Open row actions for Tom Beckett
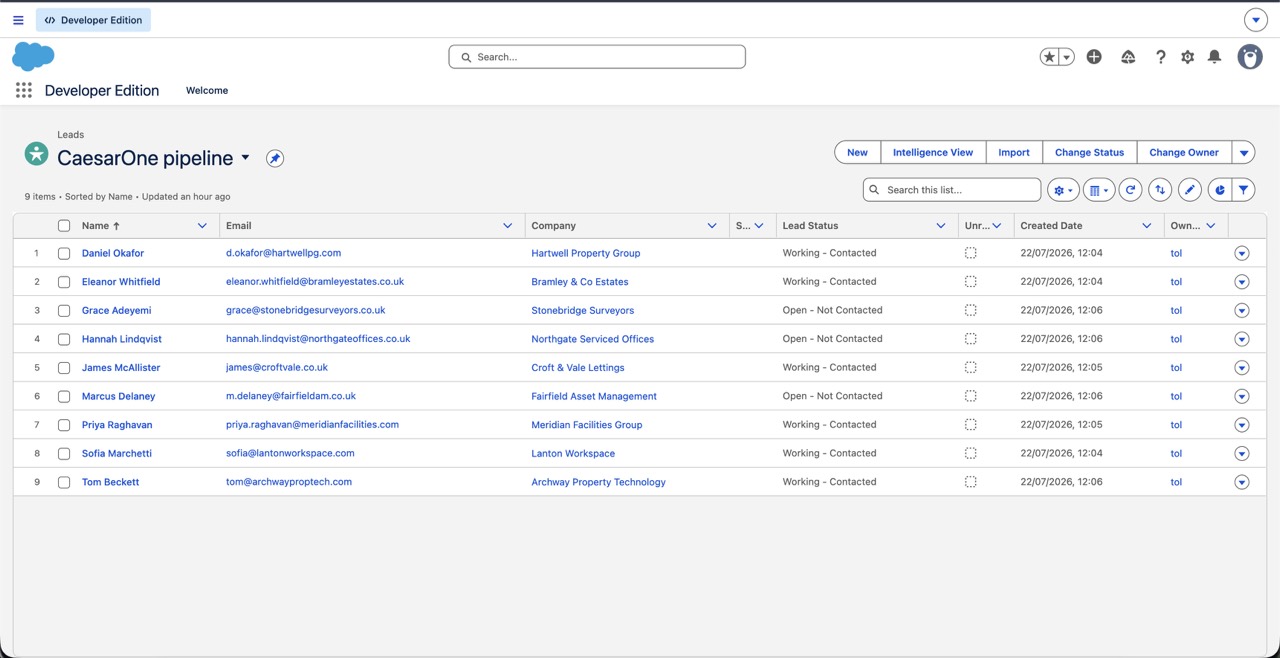Screen dimensions: 1280x658 coord(1242,483)
